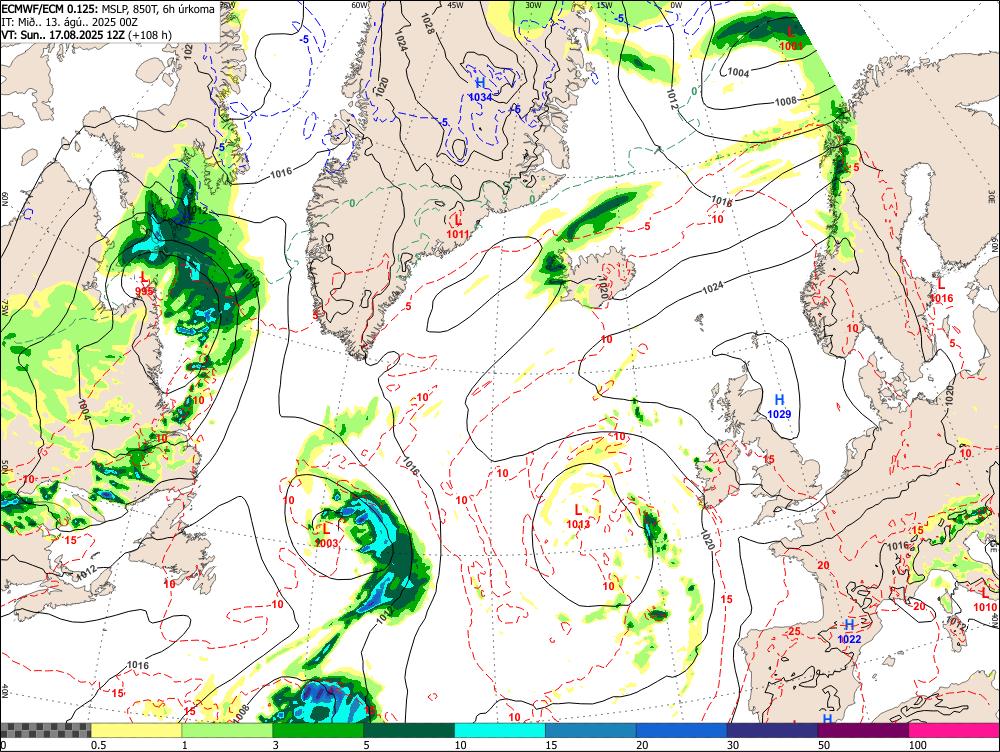Click the cyan 10–15 legend swatch
Screen dimensions: 1000x752
pyautogui.click(x=500, y=730)
